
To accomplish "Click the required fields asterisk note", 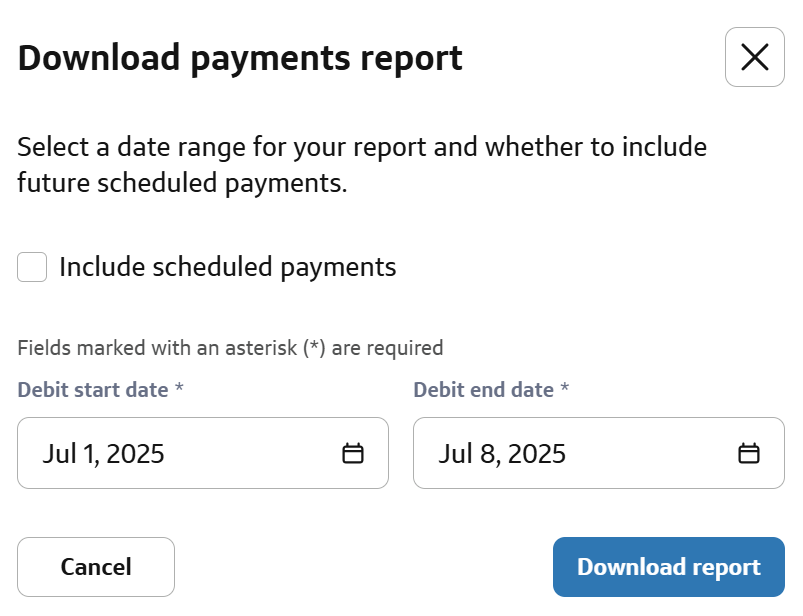I will coord(230,348).
